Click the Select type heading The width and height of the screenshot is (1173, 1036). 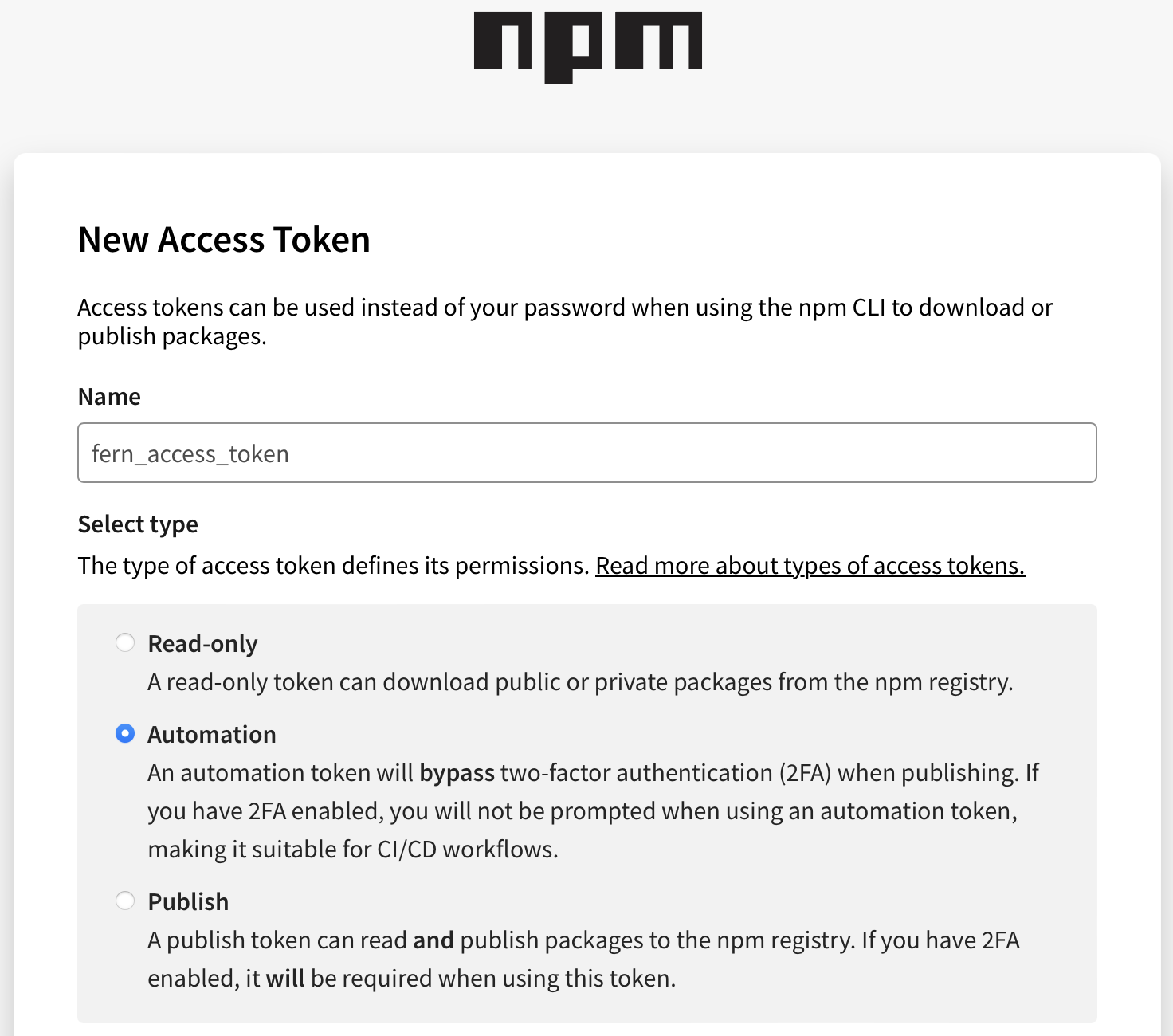(x=138, y=524)
